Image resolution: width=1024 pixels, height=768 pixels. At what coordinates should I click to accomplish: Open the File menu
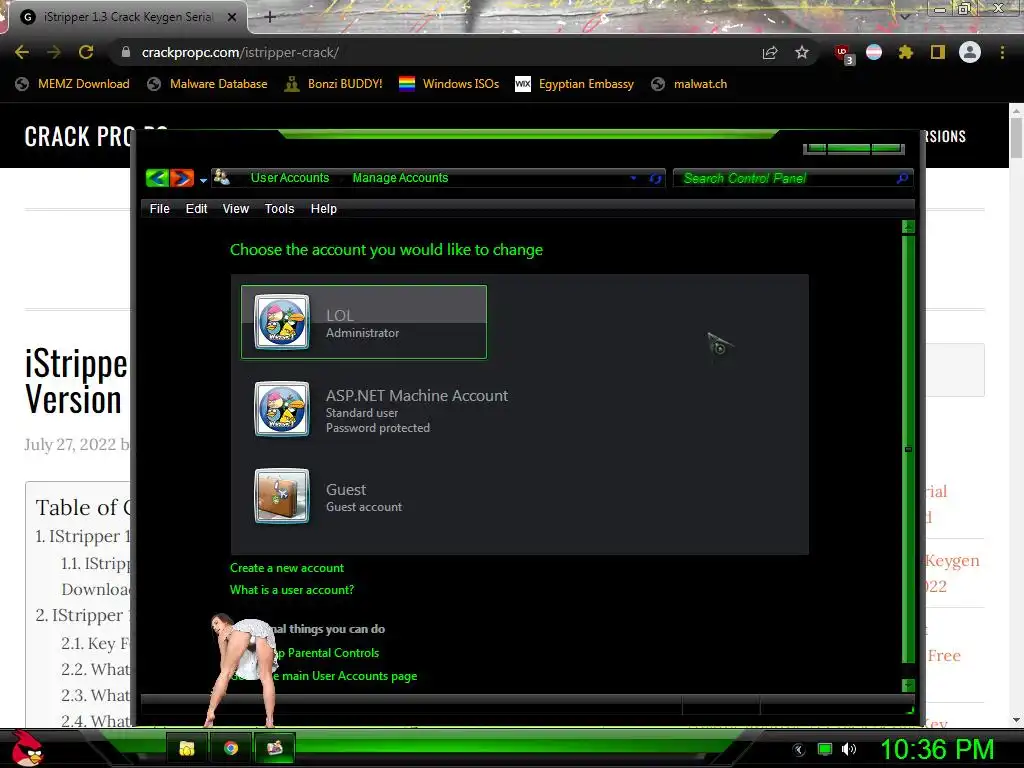(x=159, y=208)
